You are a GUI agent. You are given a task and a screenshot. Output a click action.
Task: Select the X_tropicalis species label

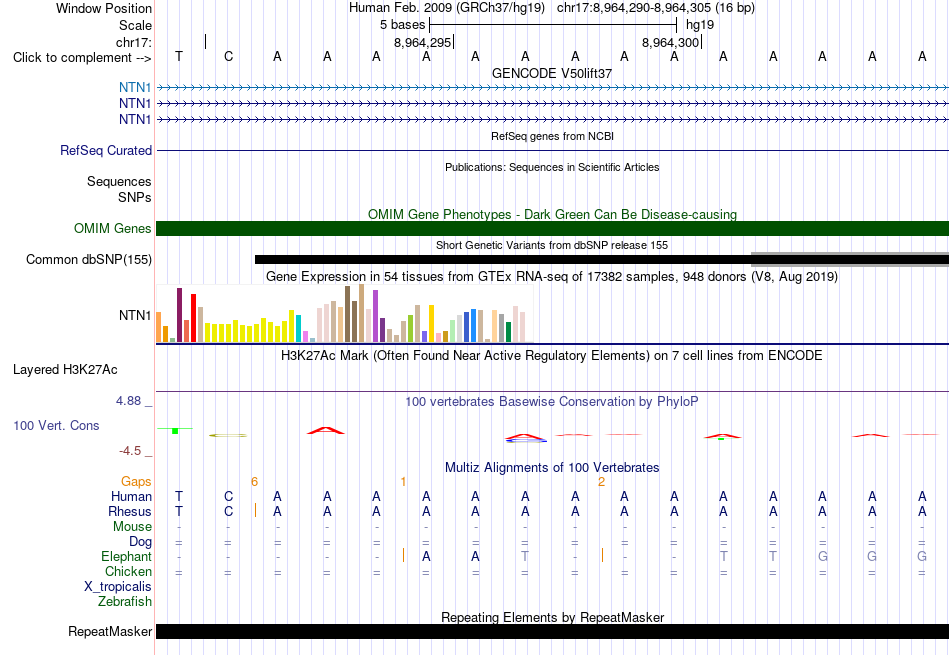tap(118, 587)
